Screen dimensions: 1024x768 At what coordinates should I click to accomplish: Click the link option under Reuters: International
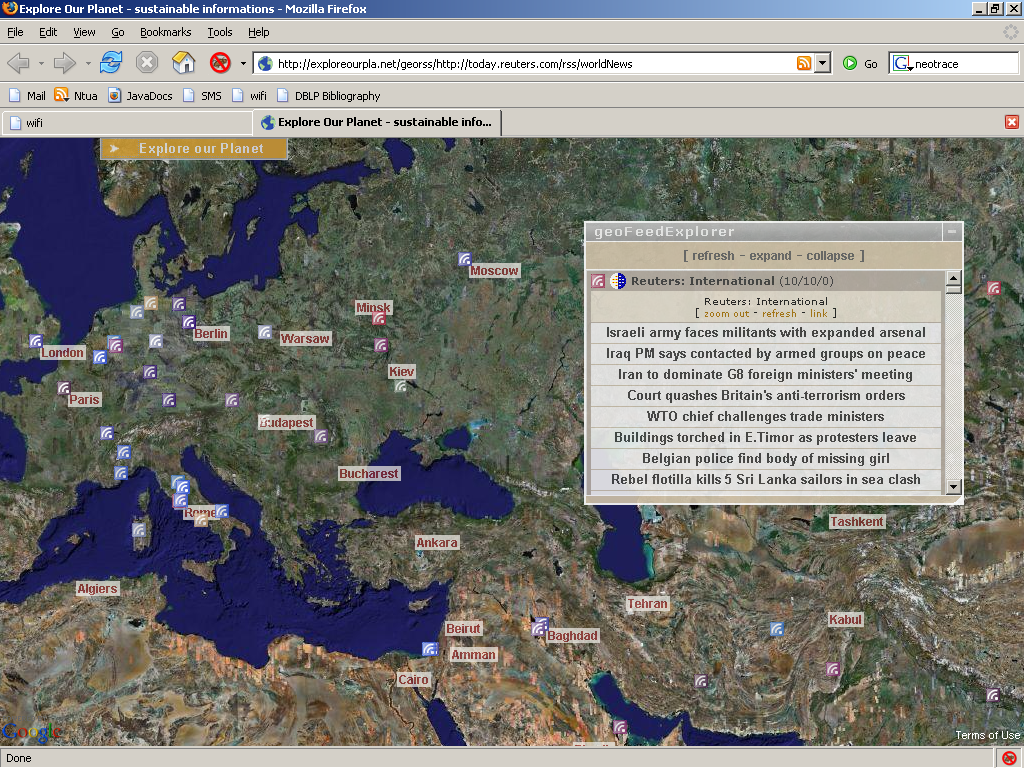tap(818, 313)
